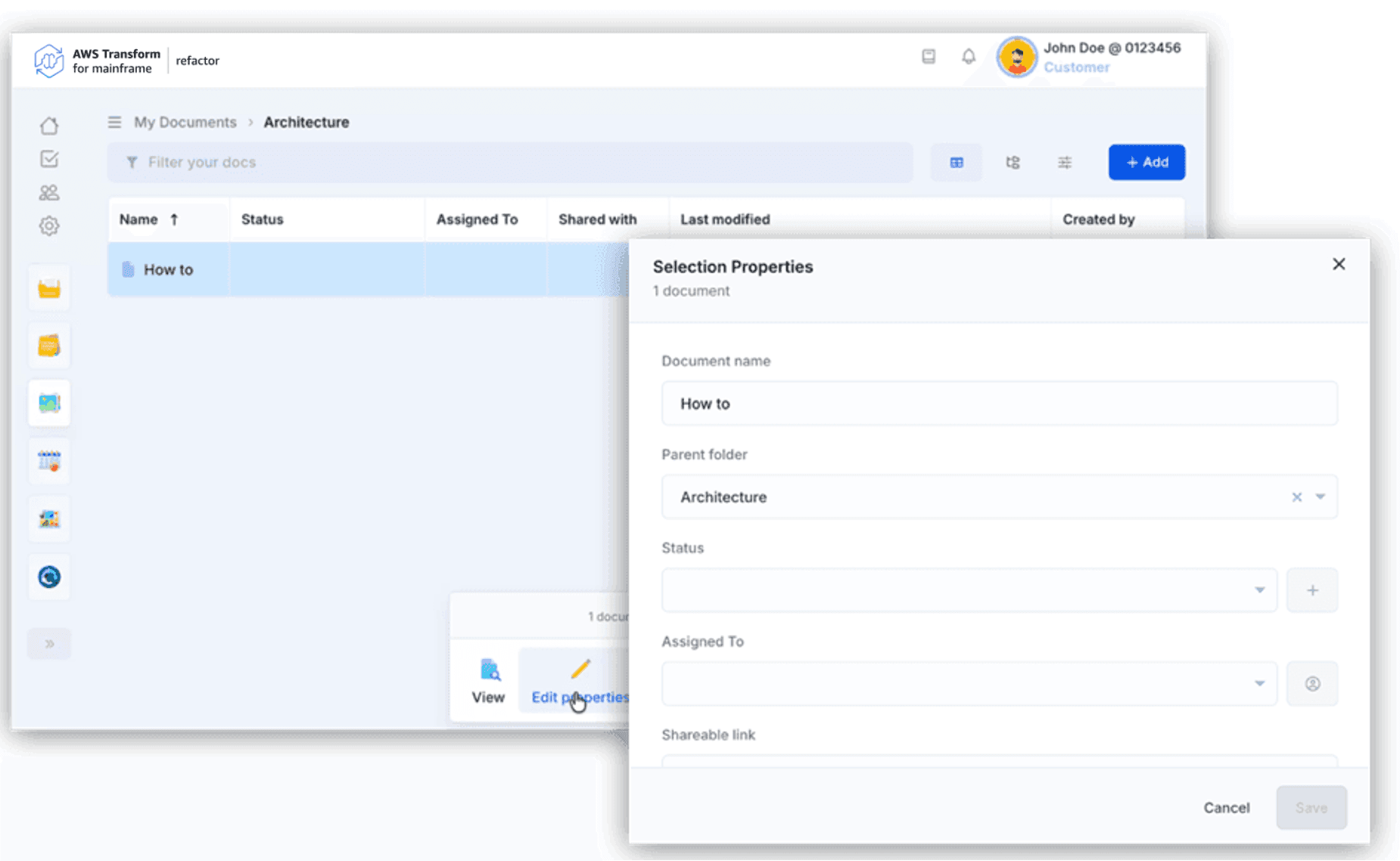Go to My Documents breadcrumb
1400x861 pixels.
185,123
